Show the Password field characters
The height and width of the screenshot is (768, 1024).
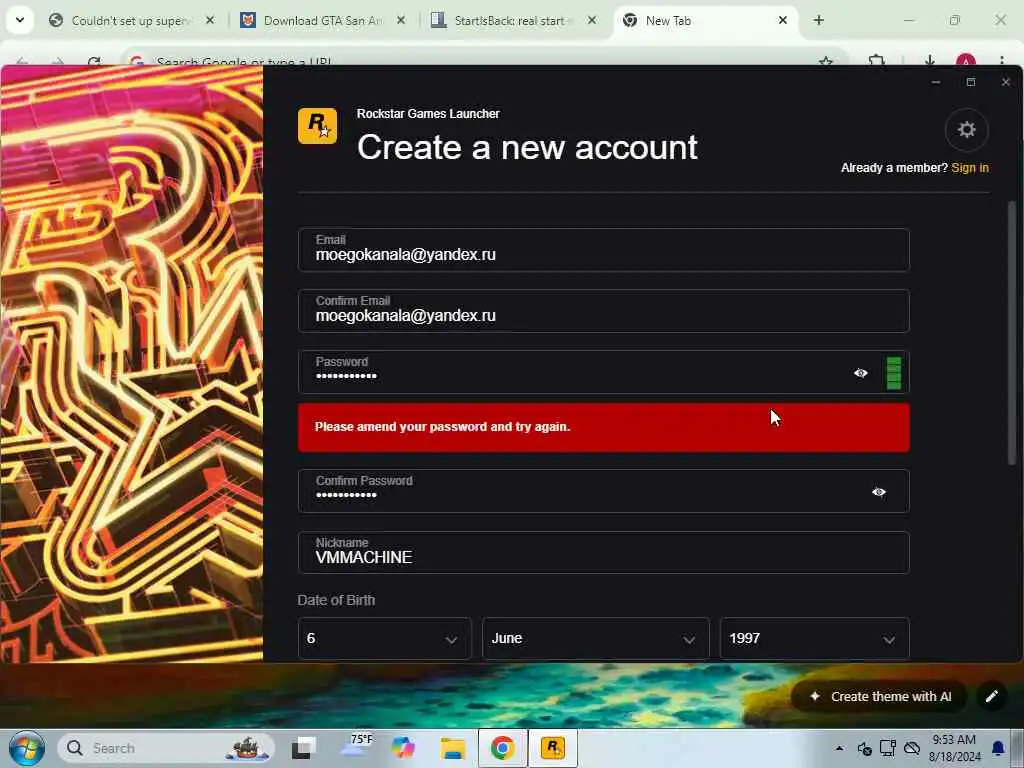pos(861,373)
